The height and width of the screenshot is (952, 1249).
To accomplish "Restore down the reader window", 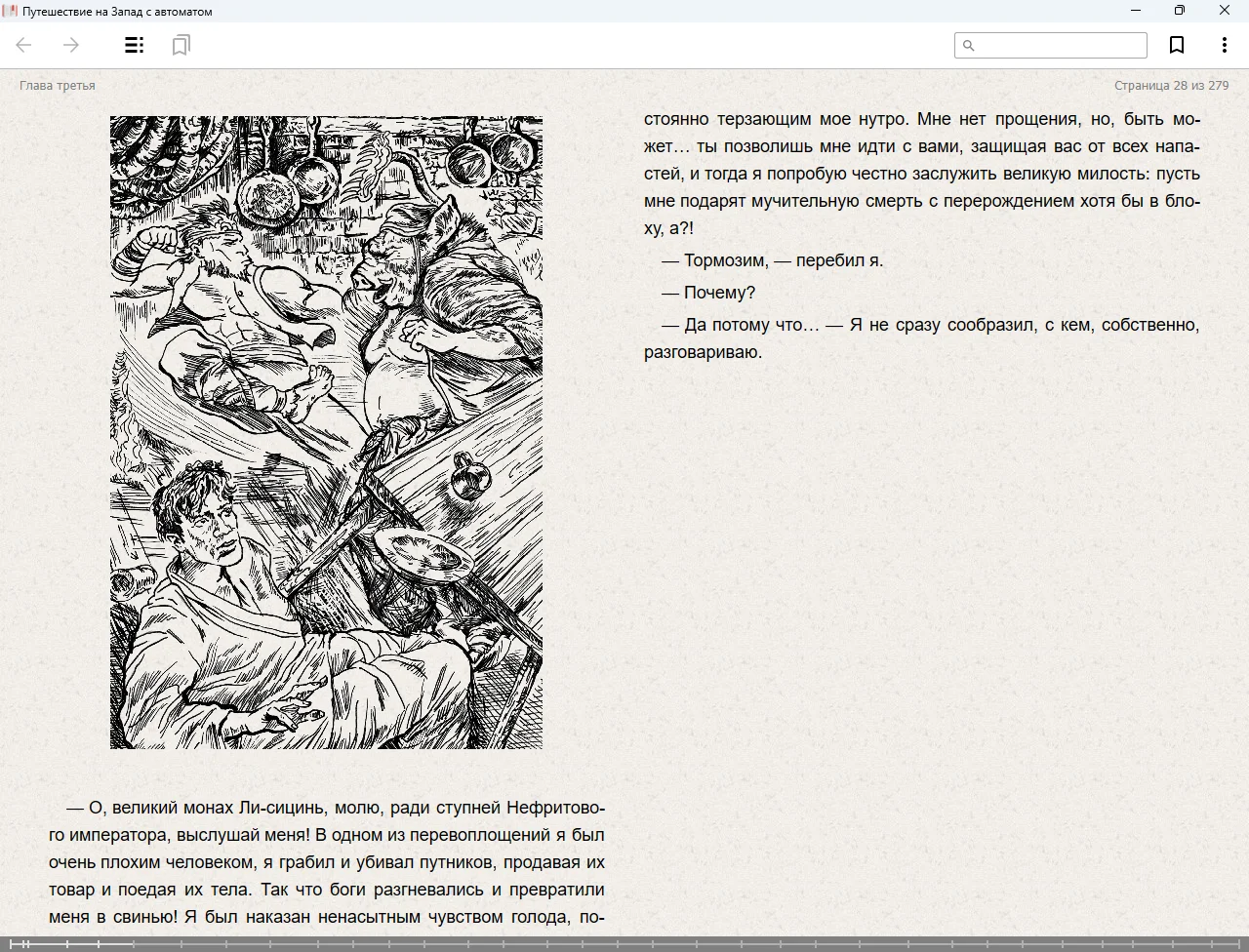I will point(1180,11).
